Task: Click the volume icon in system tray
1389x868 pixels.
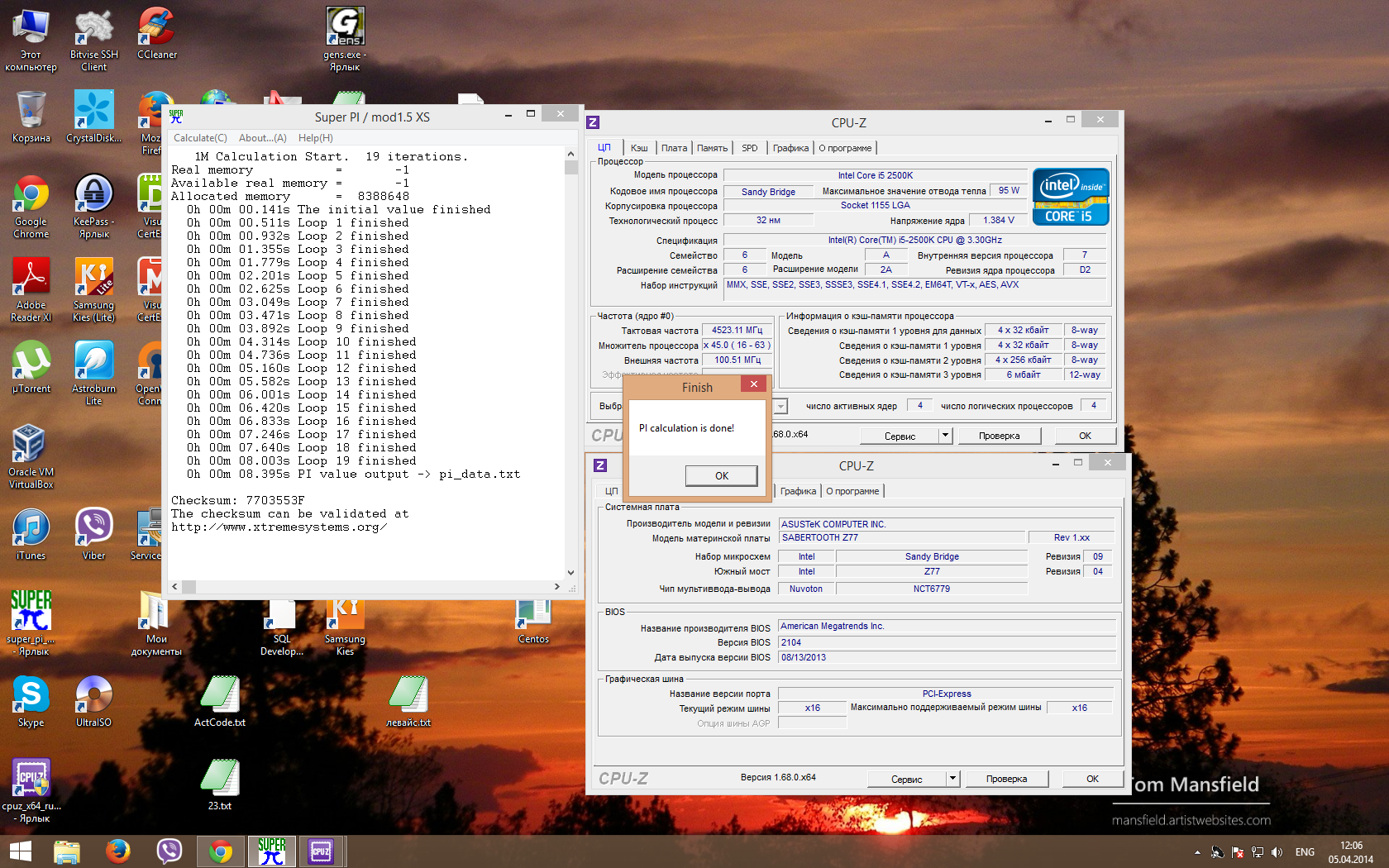Action: tap(1277, 851)
